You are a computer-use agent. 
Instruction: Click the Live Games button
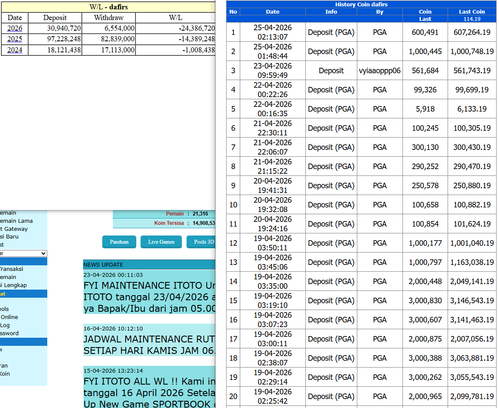click(161, 242)
